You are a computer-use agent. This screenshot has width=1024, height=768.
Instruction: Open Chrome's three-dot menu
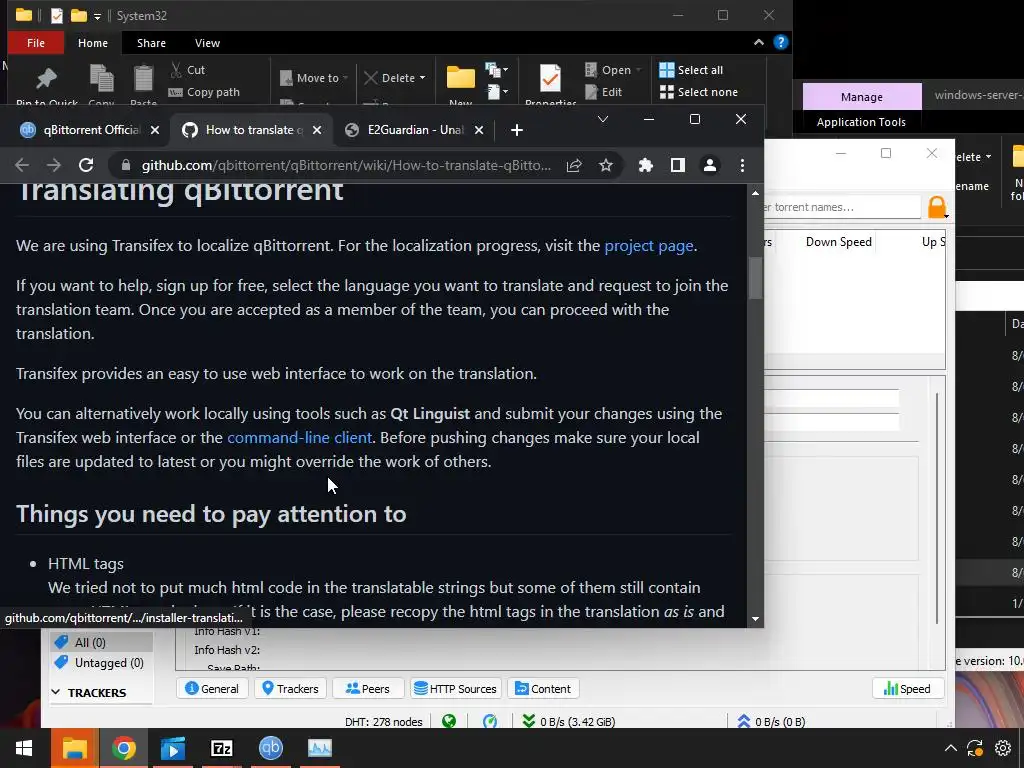(742, 165)
